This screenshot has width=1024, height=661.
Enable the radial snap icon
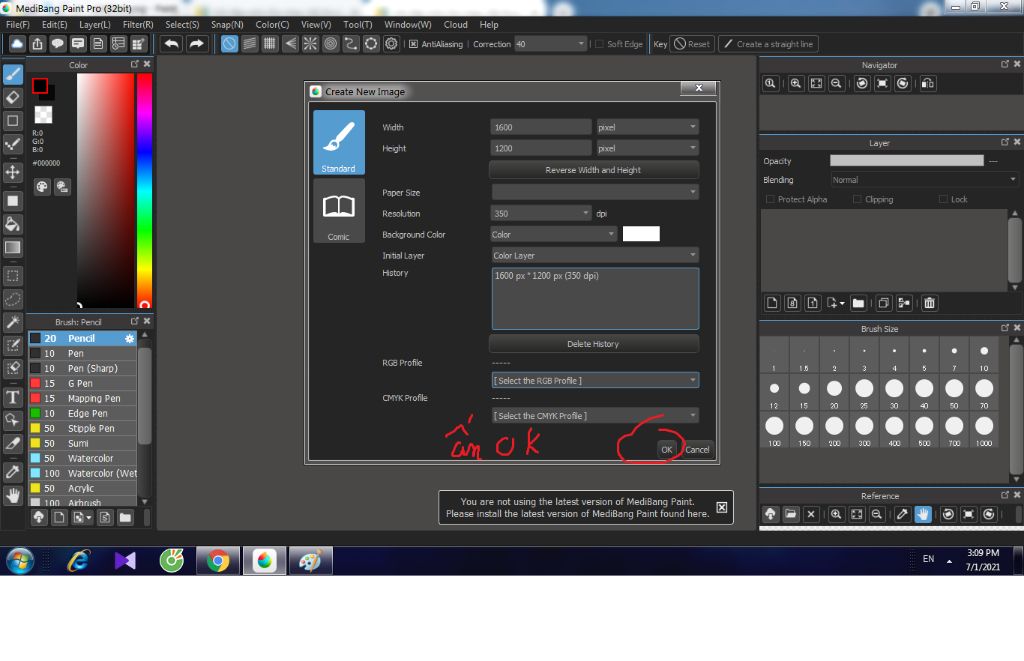pyautogui.click(x=310, y=44)
